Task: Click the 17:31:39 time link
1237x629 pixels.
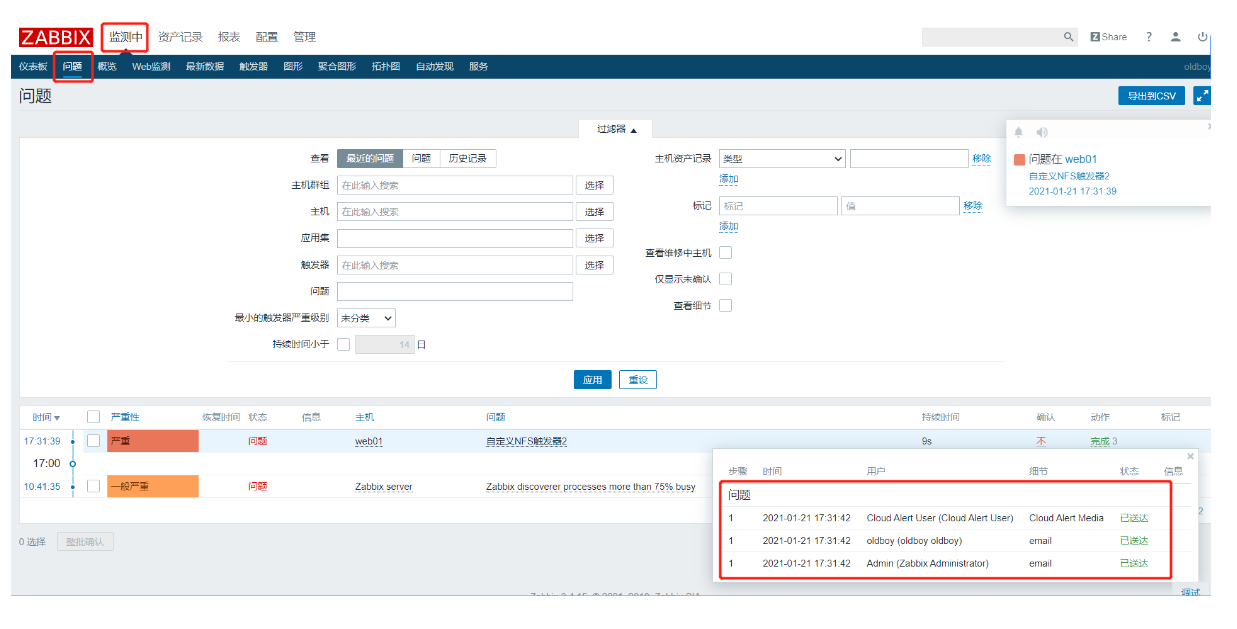Action: click(x=42, y=441)
